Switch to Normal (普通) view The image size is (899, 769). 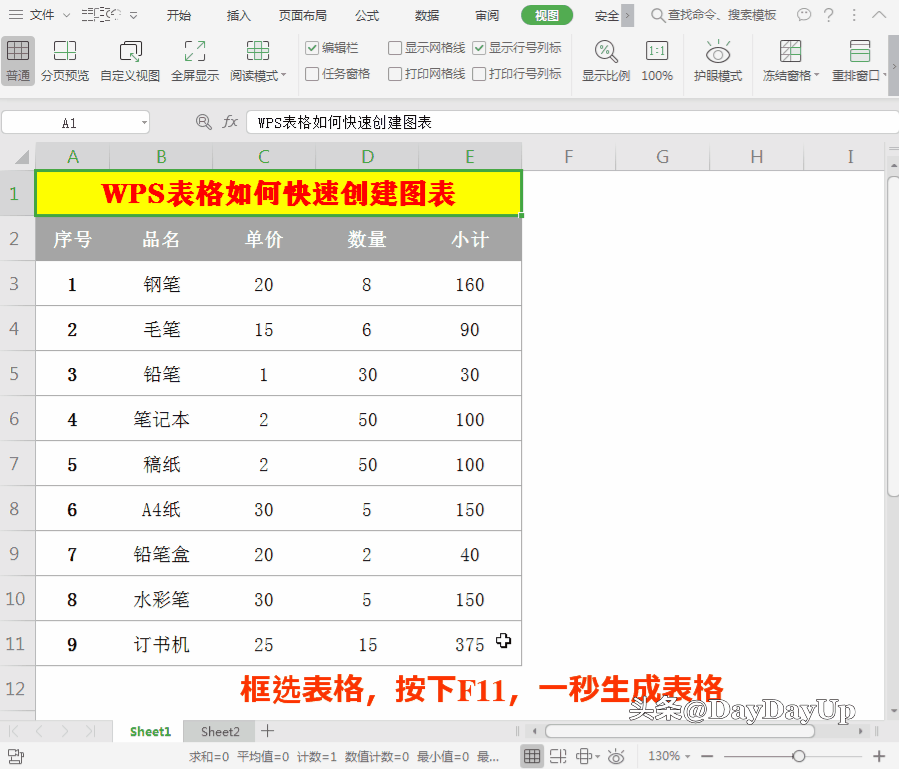coord(18,61)
